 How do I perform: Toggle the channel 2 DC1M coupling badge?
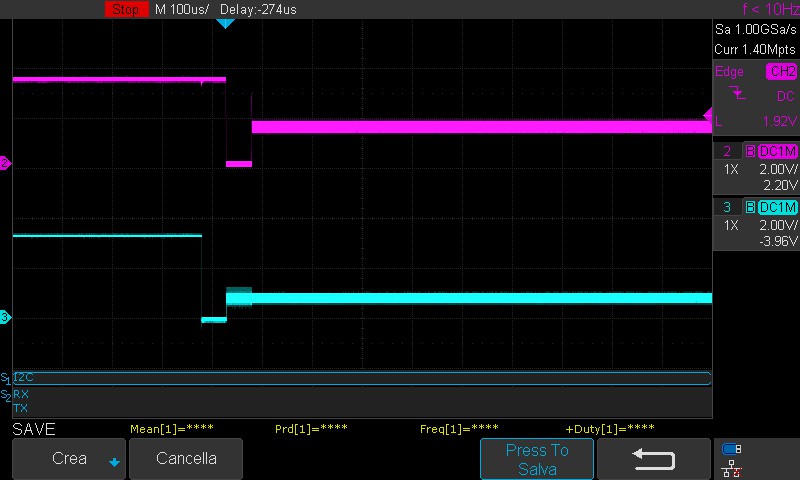pos(778,151)
